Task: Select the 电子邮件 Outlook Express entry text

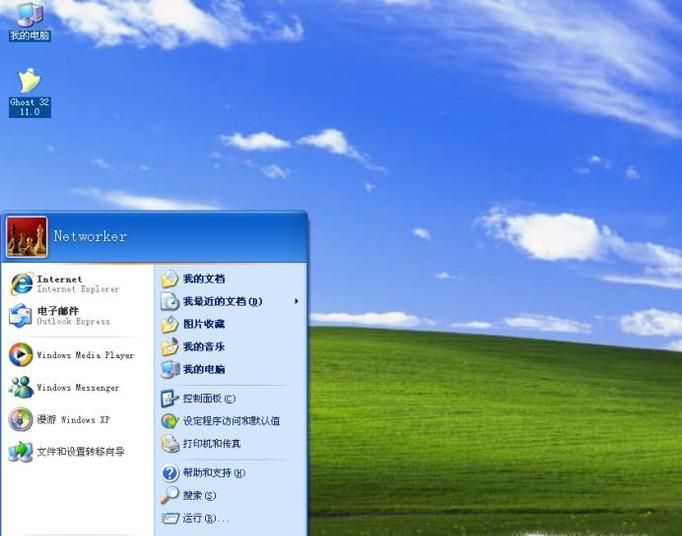Action: coord(73,316)
